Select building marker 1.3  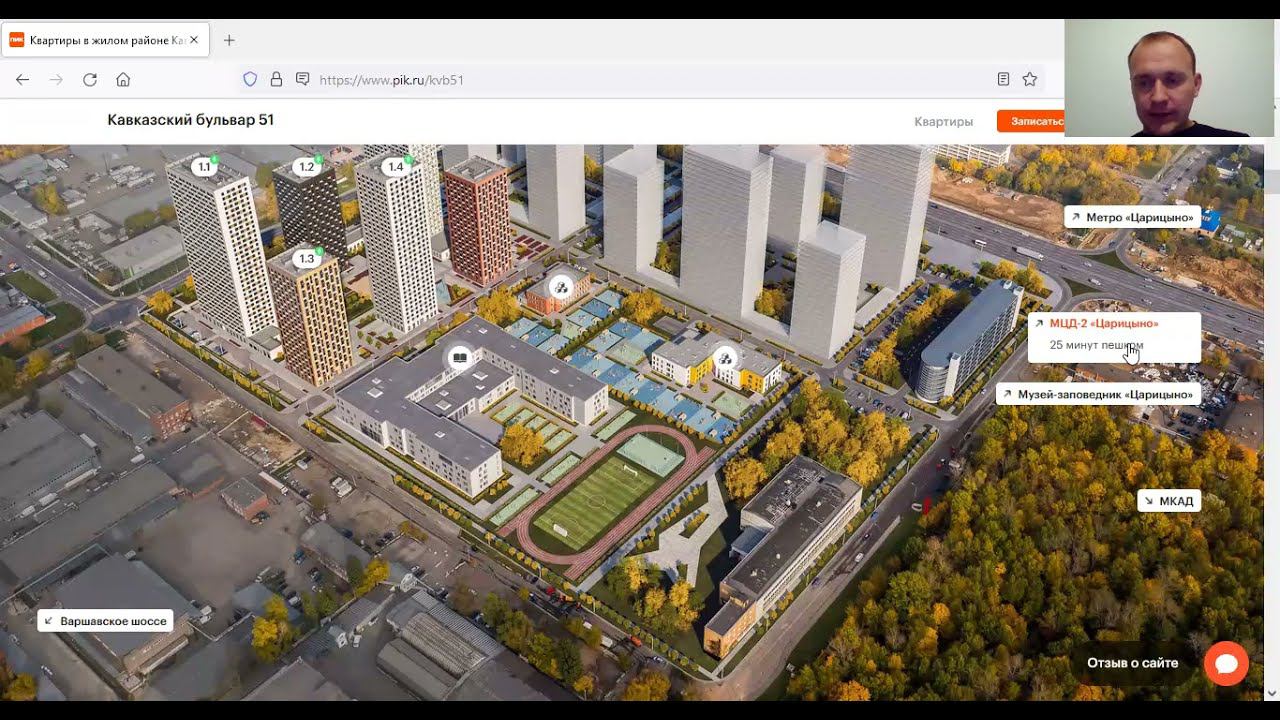click(x=307, y=259)
